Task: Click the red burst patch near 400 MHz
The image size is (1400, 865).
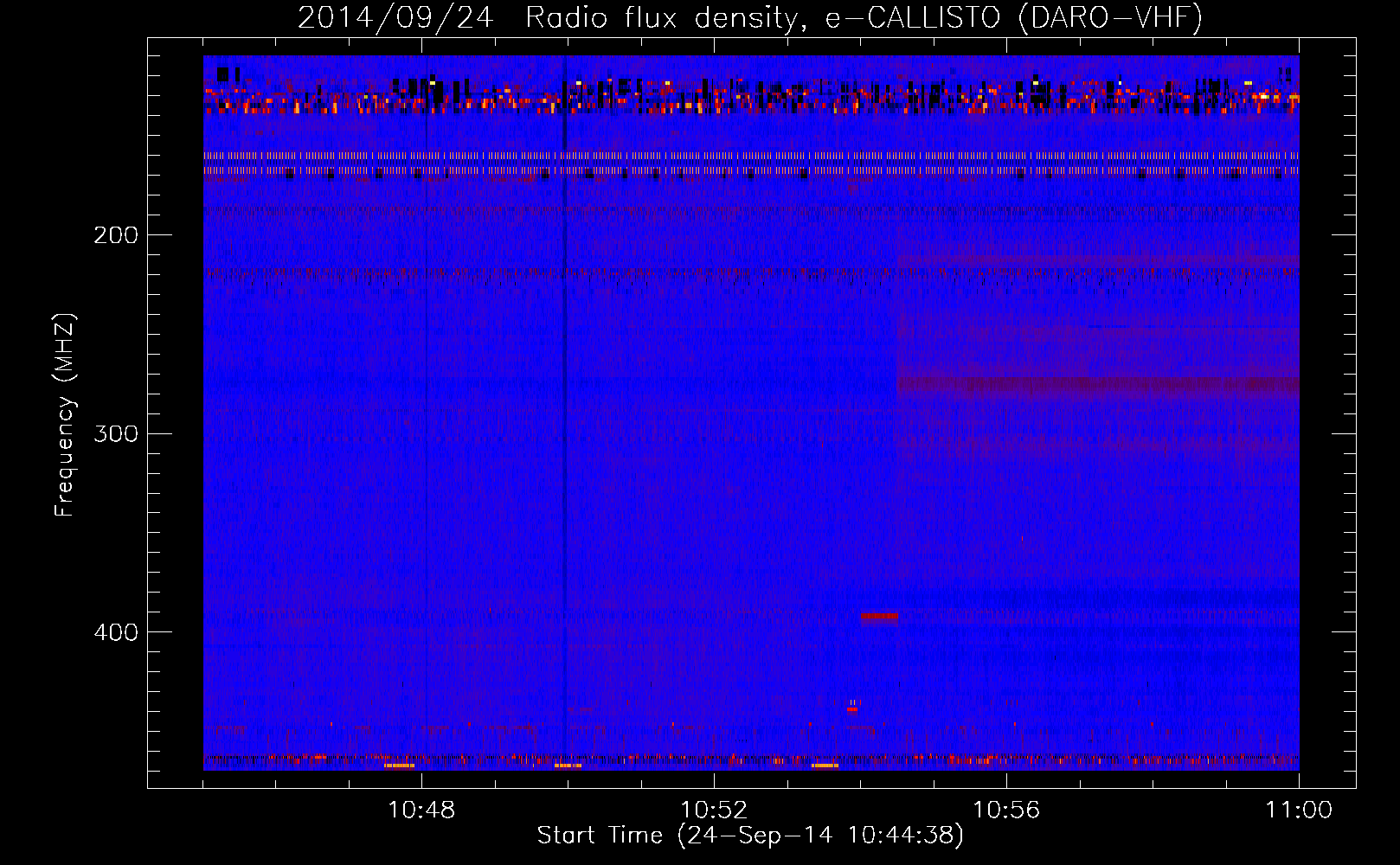Action: [879, 617]
